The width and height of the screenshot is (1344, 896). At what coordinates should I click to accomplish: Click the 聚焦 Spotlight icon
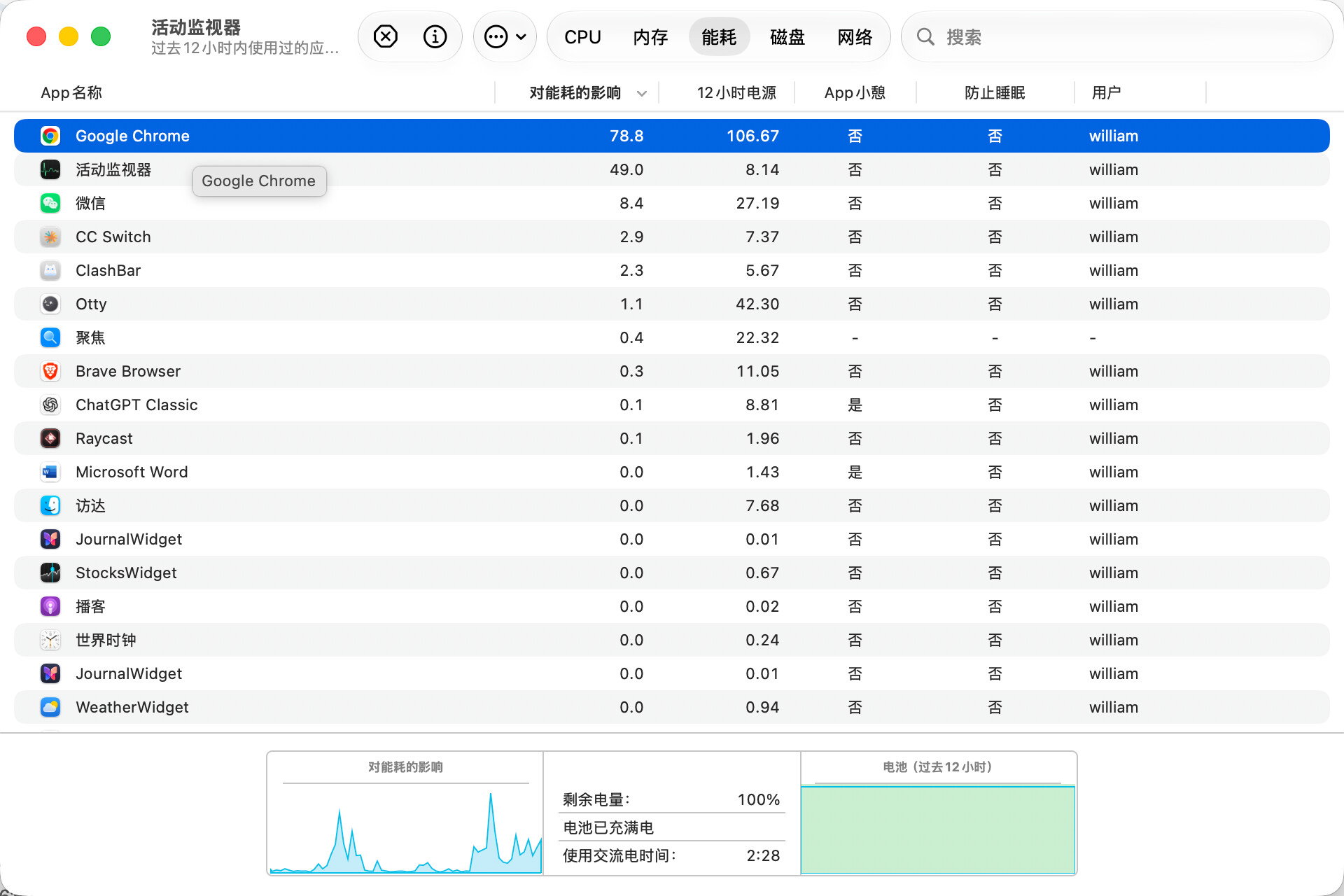50,337
